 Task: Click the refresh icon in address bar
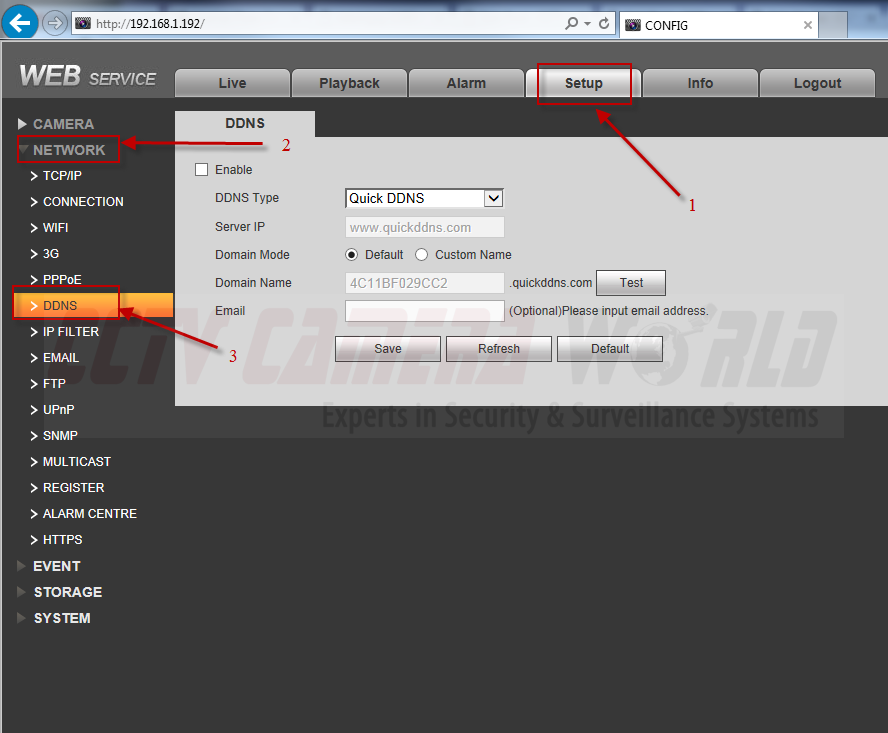click(604, 23)
